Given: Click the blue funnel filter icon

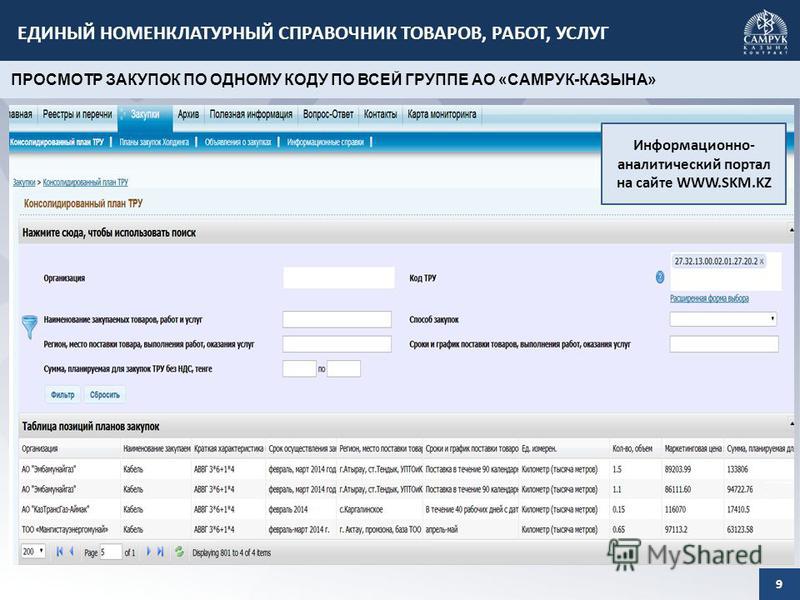Looking at the screenshot, I should click(29, 327).
